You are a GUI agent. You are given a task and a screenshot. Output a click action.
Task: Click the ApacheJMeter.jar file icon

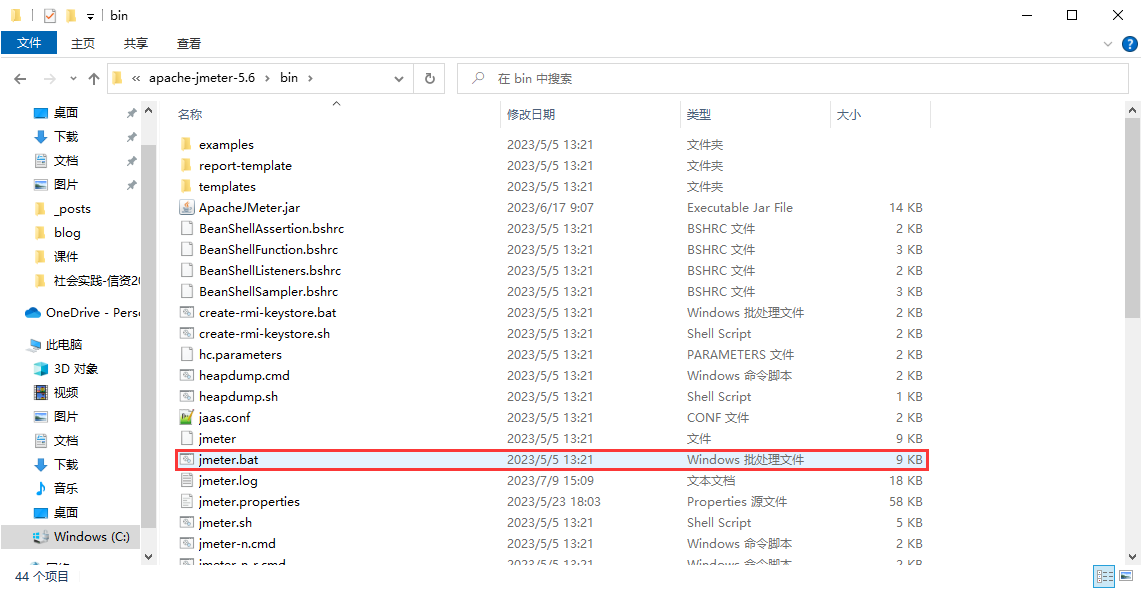tap(186, 208)
